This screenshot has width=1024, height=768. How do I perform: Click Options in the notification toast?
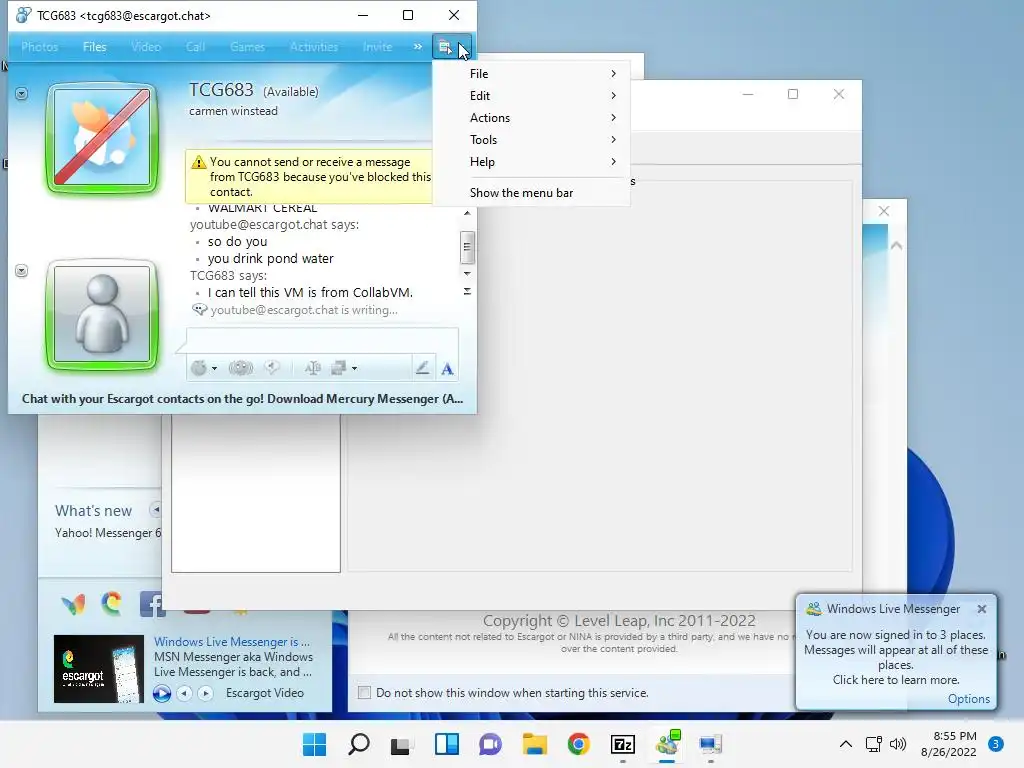968,699
